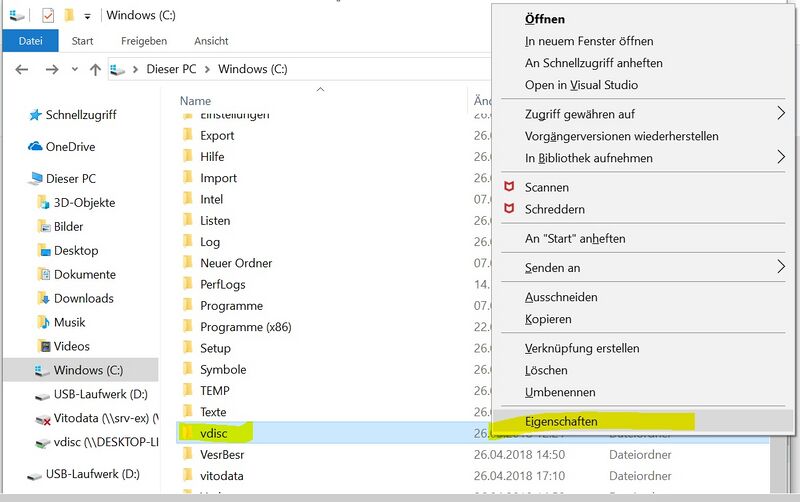The width and height of the screenshot is (800, 502).
Task: Open the Datei tab
Action: (x=30, y=41)
